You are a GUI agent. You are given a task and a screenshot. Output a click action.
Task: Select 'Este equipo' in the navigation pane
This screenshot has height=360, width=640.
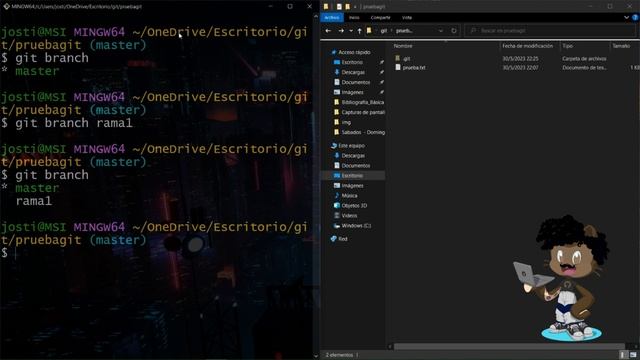pyautogui.click(x=351, y=146)
